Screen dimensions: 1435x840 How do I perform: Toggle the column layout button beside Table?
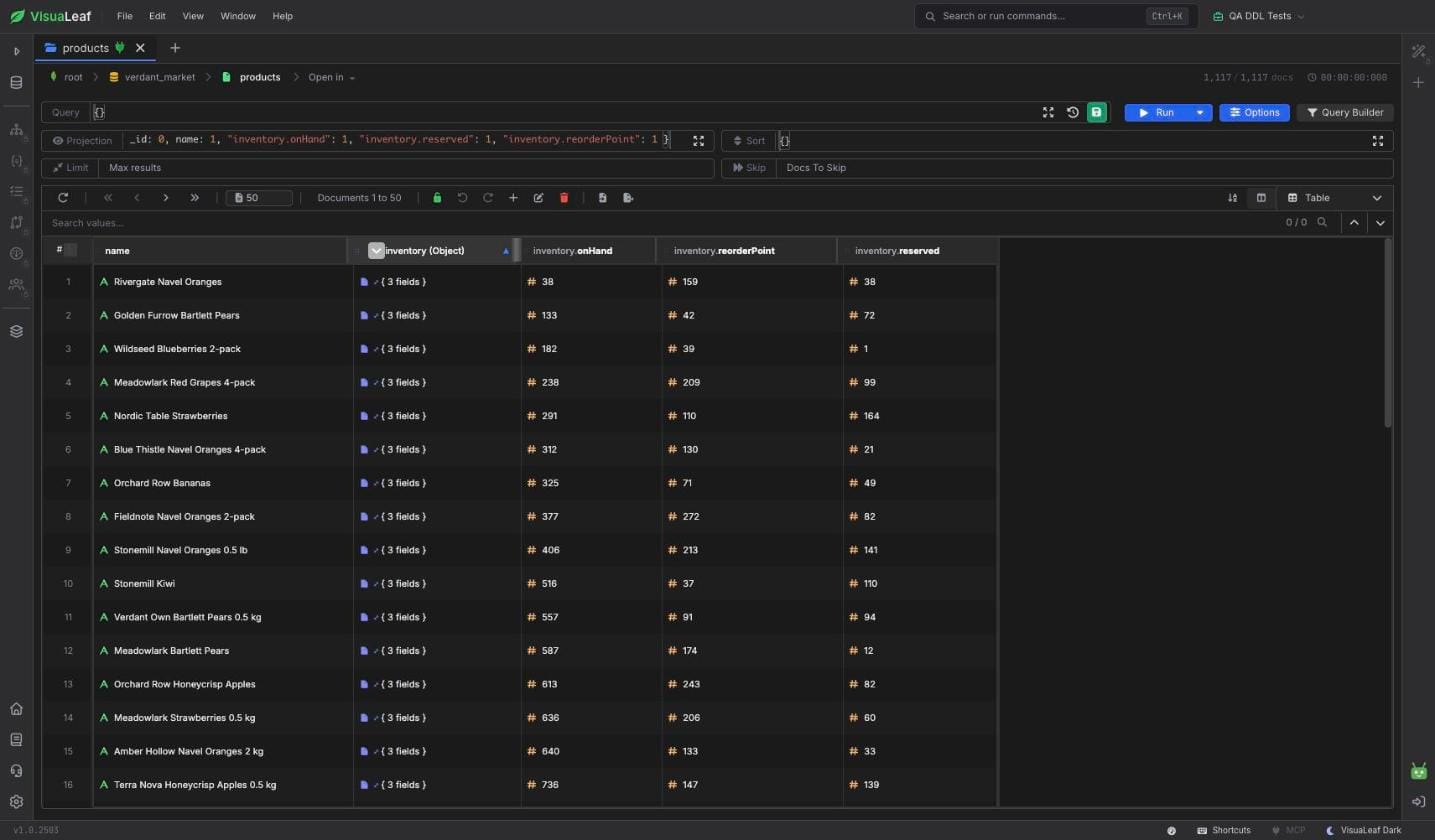coord(1261,198)
